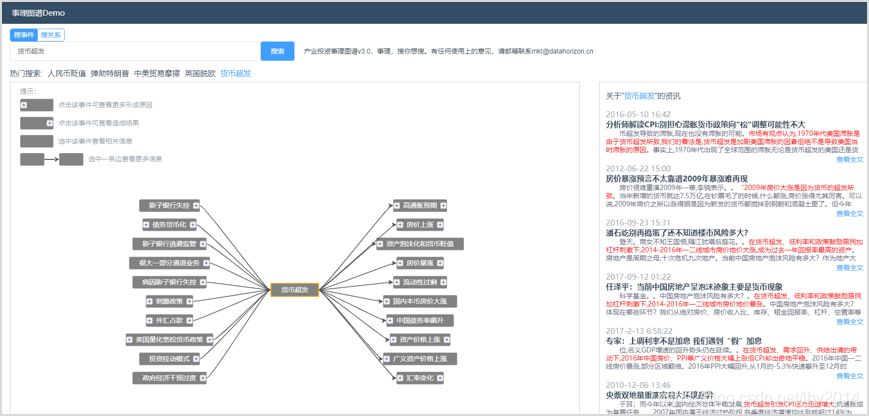Expand causes of 外汇占款 via left plus
The height and width of the screenshot is (416, 869).
pyautogui.click(x=150, y=320)
